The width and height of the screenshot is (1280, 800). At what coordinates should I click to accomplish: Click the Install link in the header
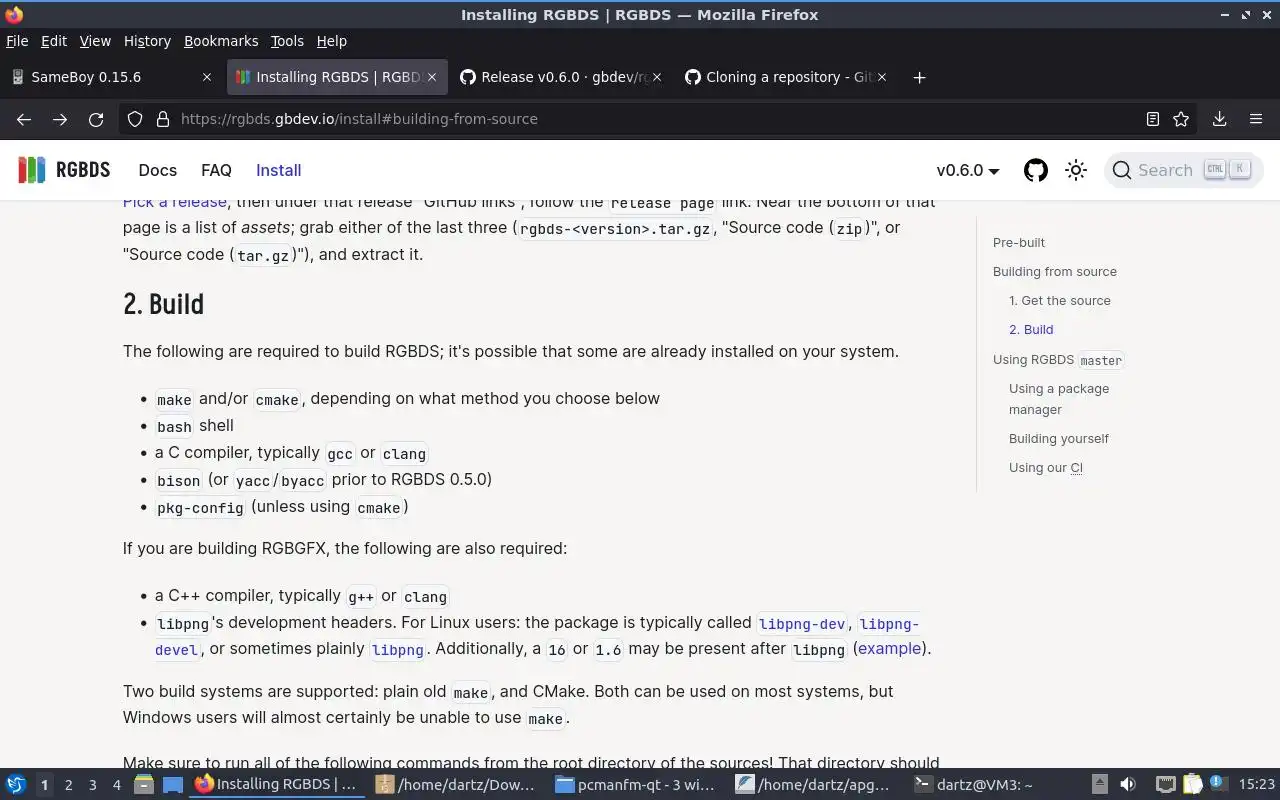278,170
